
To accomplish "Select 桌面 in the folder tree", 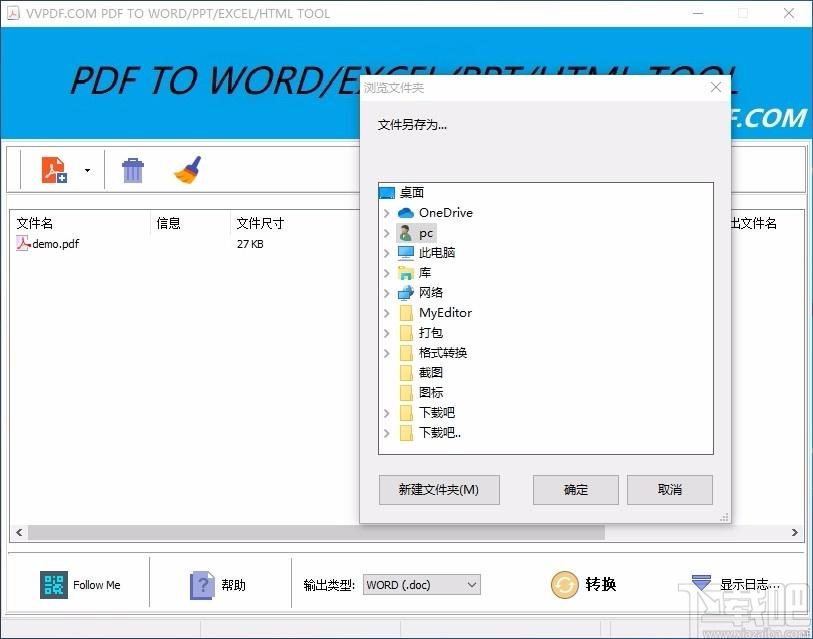I will (x=412, y=192).
